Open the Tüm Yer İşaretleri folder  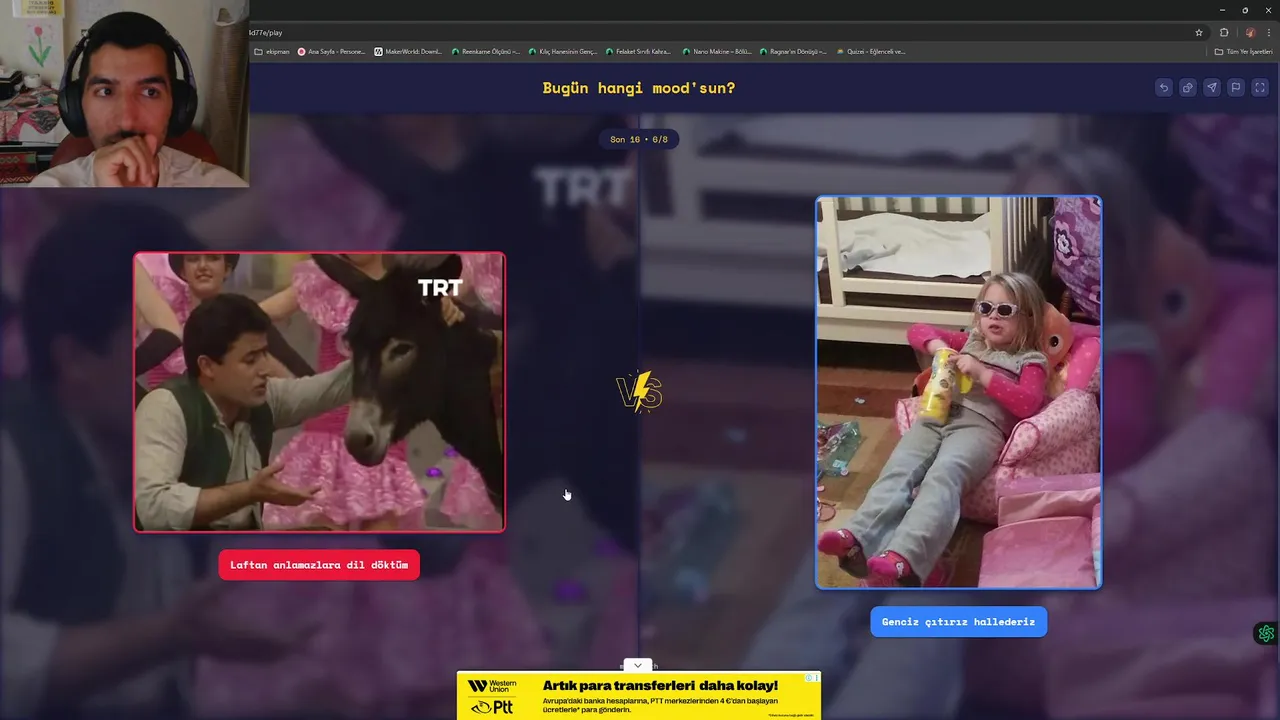(x=1243, y=51)
